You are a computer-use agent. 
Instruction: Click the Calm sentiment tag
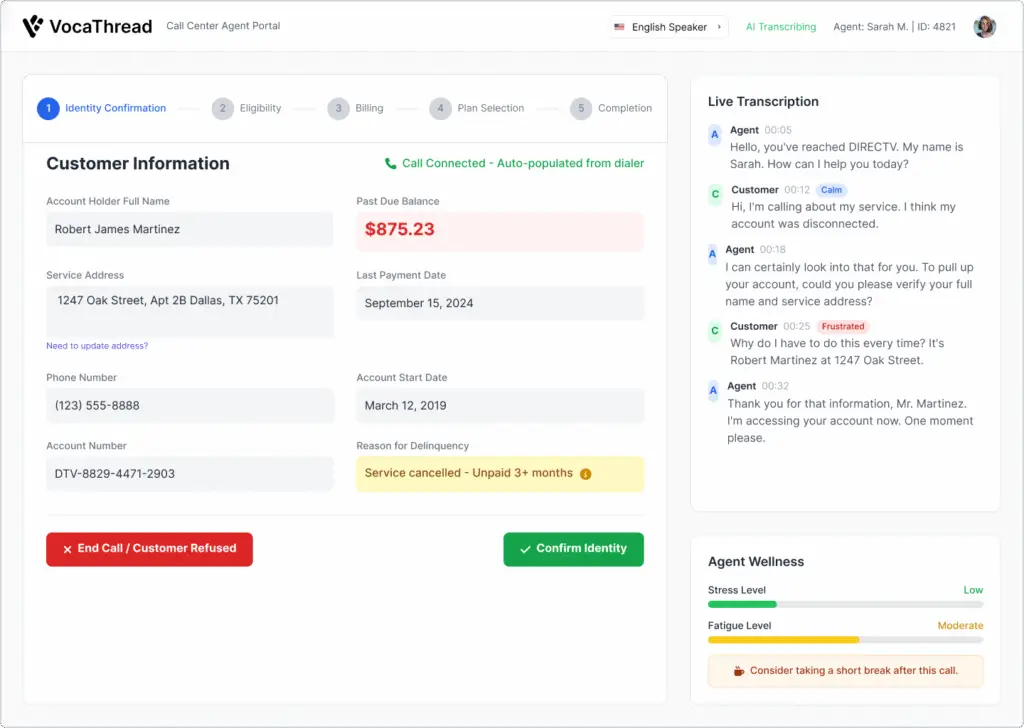pyautogui.click(x=831, y=190)
